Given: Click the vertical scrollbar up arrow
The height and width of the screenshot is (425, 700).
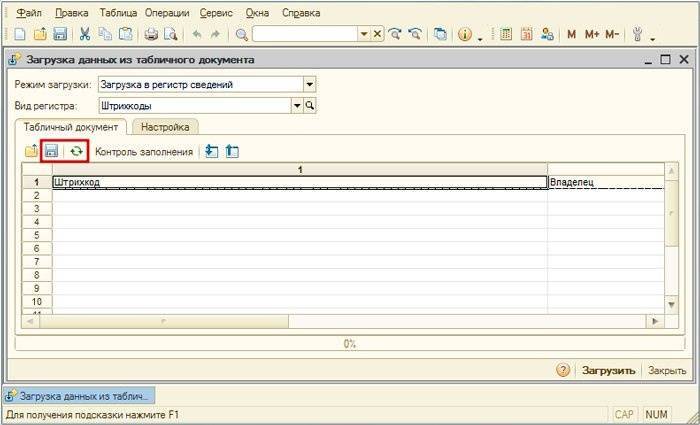Looking at the screenshot, I should [672, 170].
